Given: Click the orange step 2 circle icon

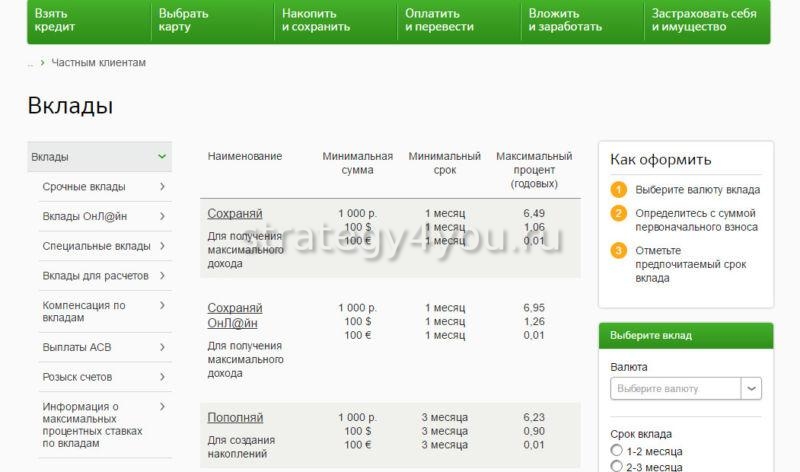Looking at the screenshot, I should (619, 213).
